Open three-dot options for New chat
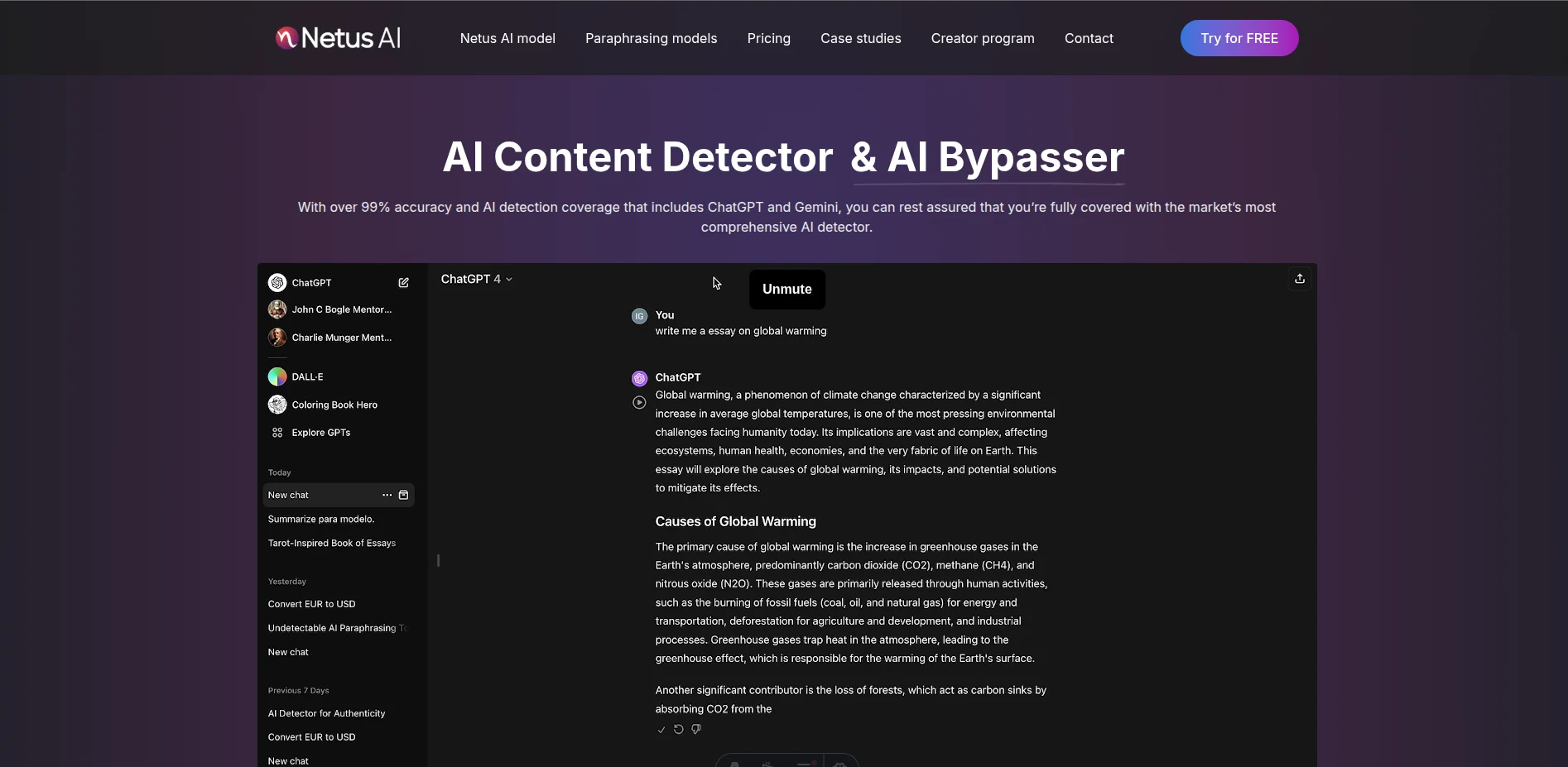Viewport: 1568px width, 767px height. pos(387,496)
